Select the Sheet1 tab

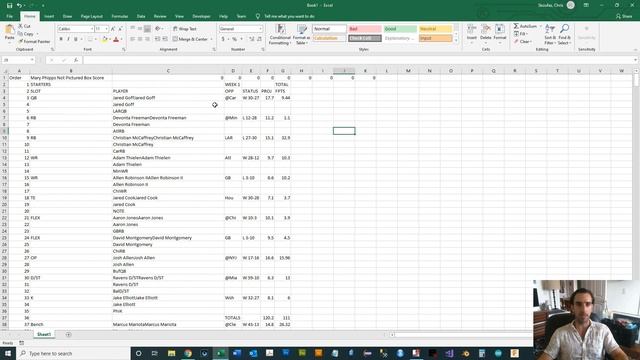click(x=44, y=334)
